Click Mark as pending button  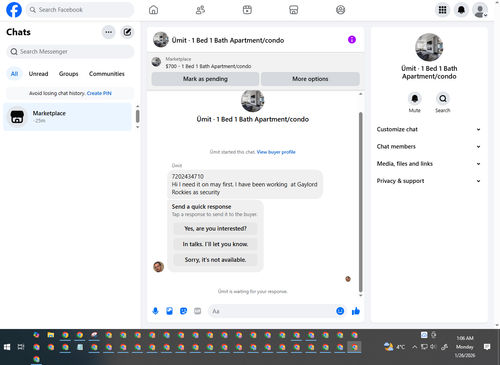(205, 79)
